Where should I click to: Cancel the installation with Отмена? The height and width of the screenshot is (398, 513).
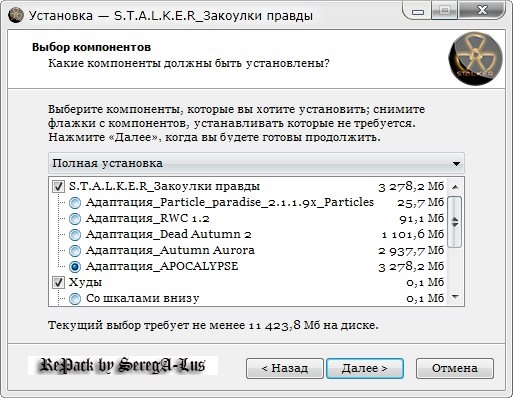tap(455, 368)
